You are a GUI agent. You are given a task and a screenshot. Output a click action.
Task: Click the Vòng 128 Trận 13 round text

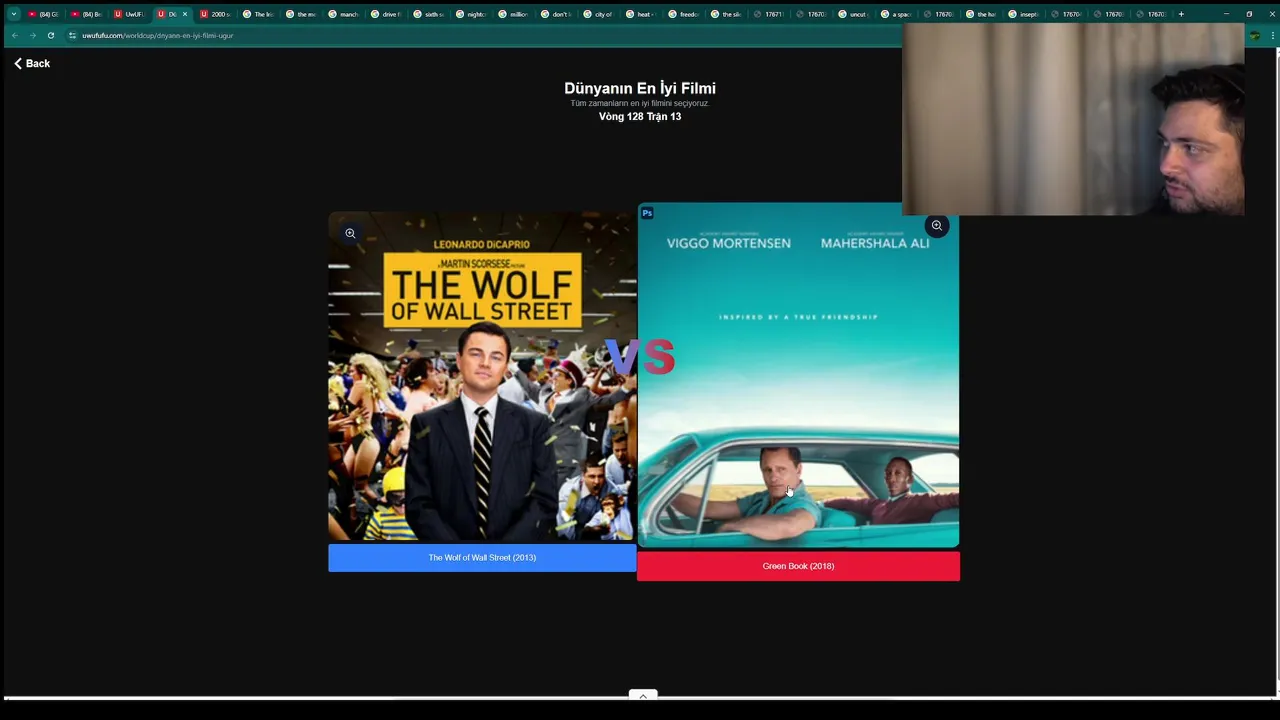640,117
